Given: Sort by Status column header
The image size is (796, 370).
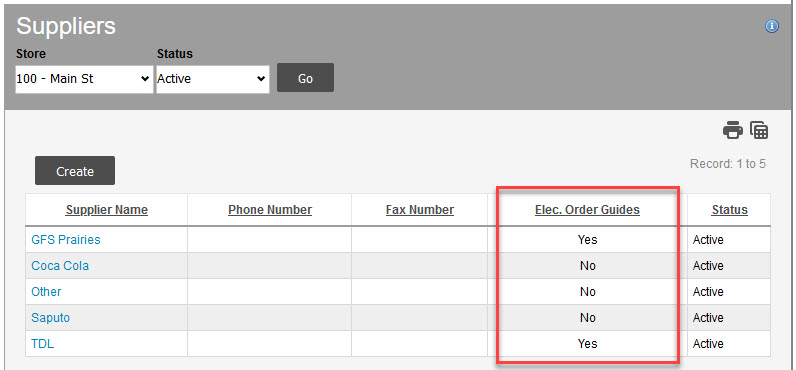Looking at the screenshot, I should (x=729, y=210).
